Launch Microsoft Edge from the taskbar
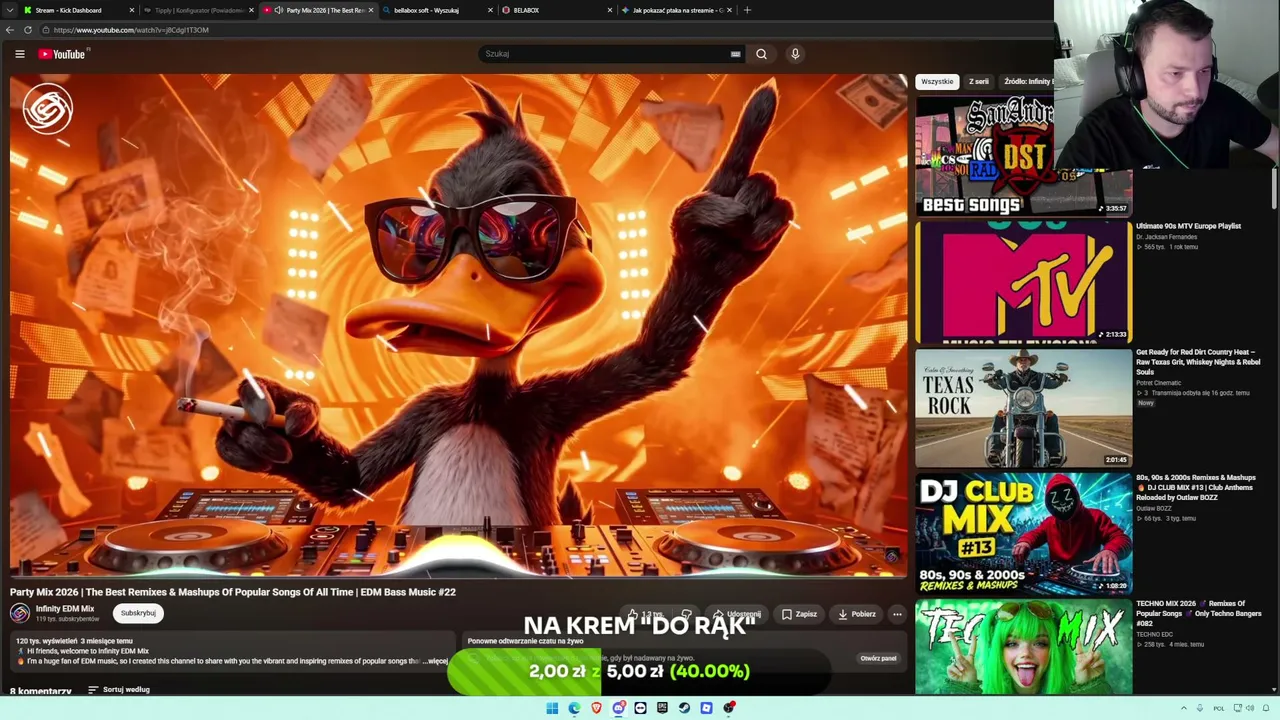The image size is (1280, 720). pos(574,708)
